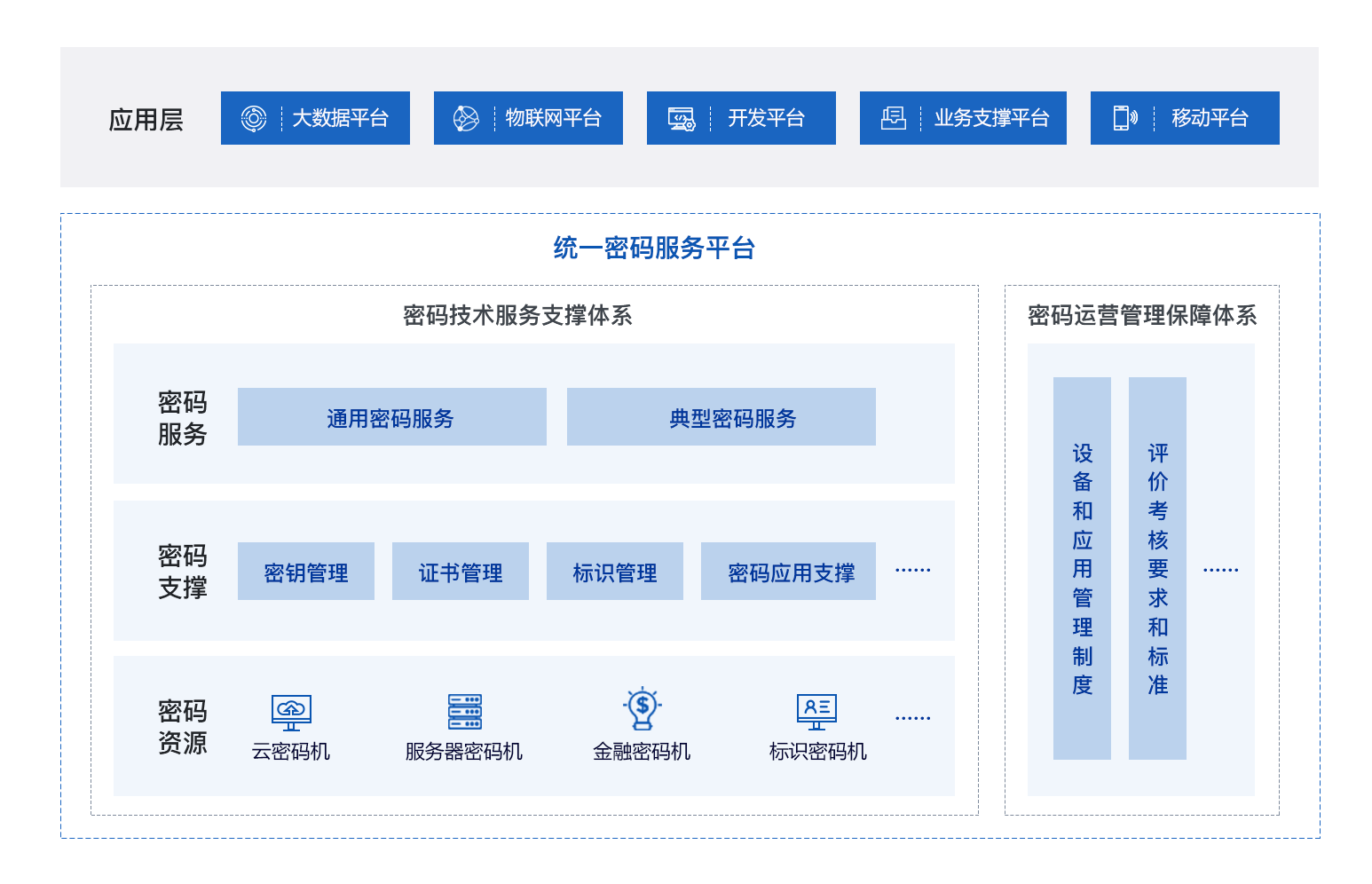Select the server cipher machine icon
The width and height of the screenshot is (1372, 884).
(x=464, y=712)
